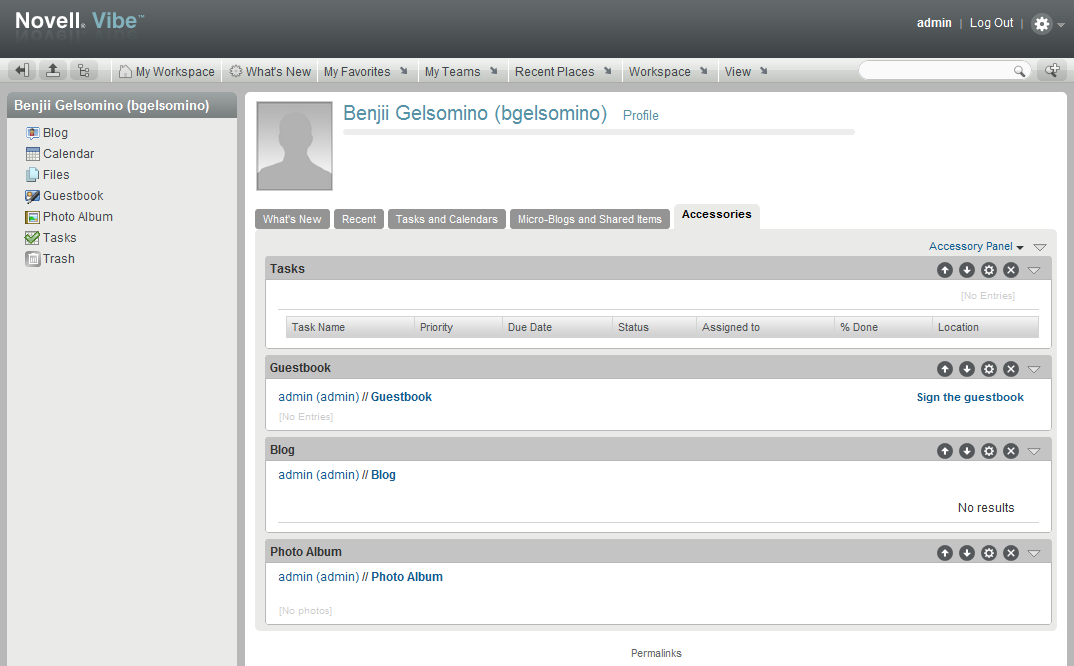The height and width of the screenshot is (666, 1074).
Task: Open the Micro-Blogs and Shared Items tab
Action: point(589,219)
